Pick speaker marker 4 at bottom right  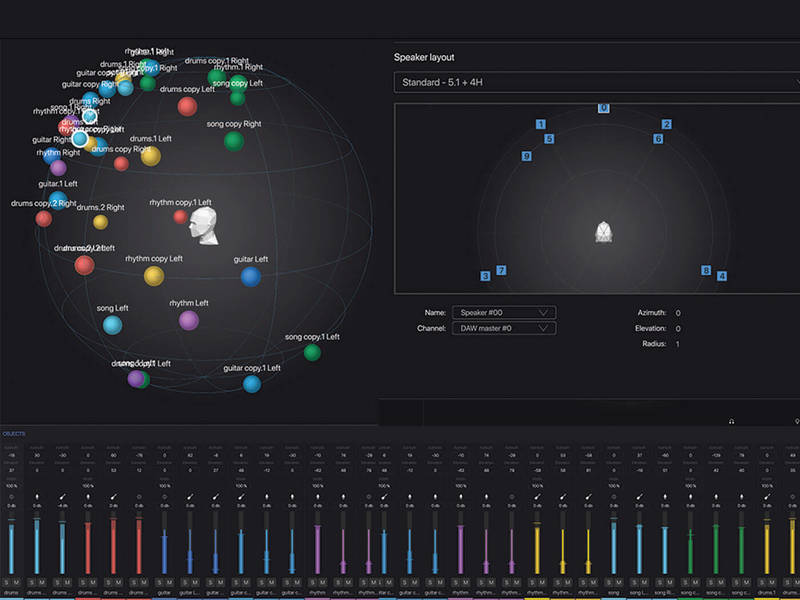click(x=722, y=276)
